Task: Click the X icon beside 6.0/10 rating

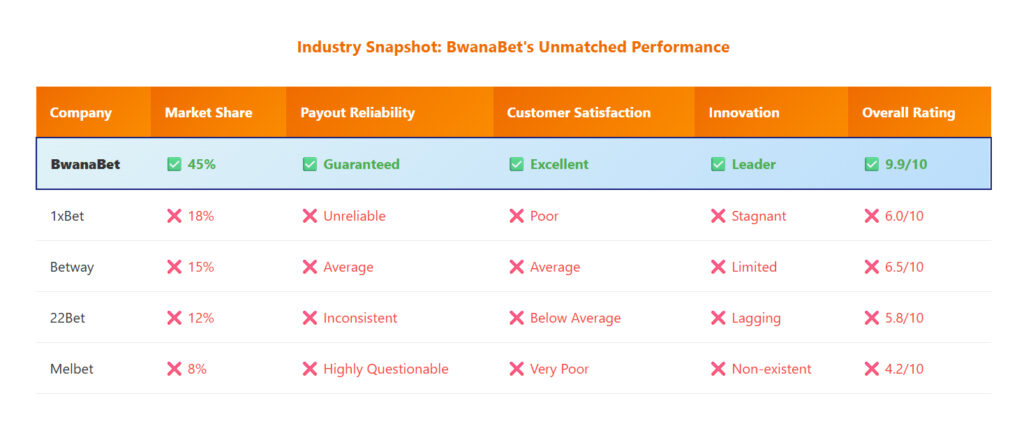Action: pos(871,216)
